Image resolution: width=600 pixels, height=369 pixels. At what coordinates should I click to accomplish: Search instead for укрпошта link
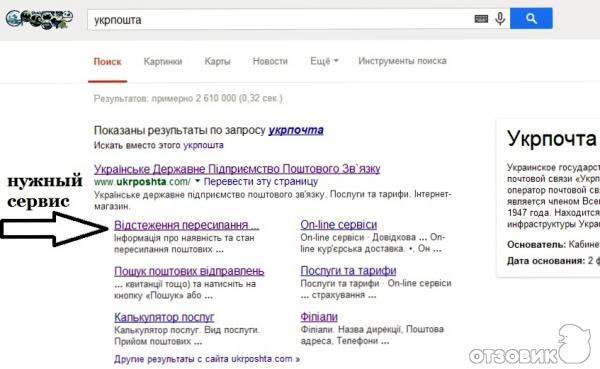pos(203,145)
